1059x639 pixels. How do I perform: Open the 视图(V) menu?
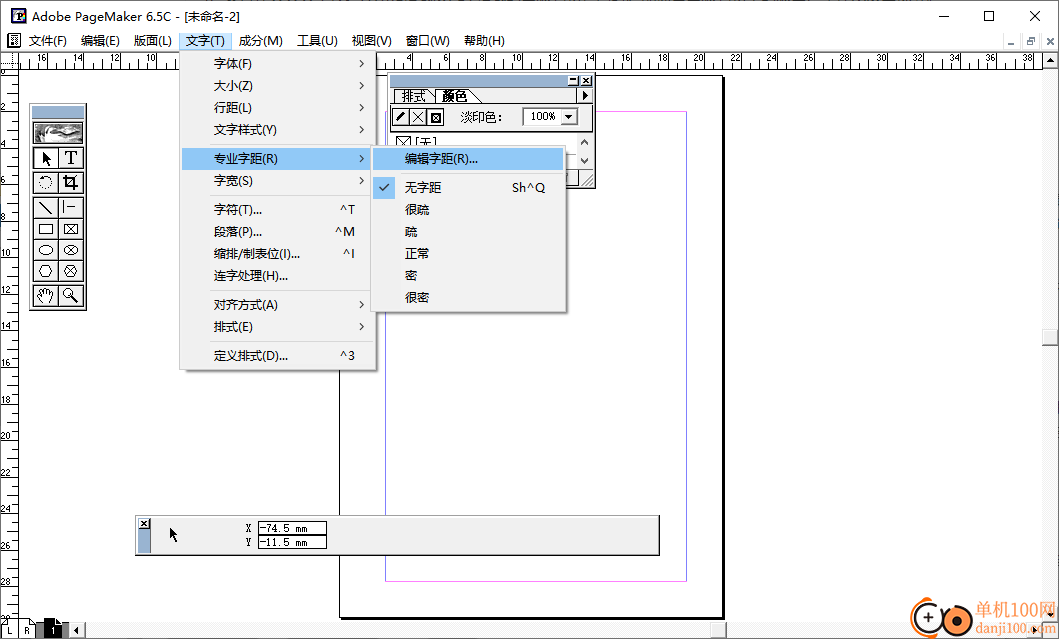pyautogui.click(x=371, y=41)
